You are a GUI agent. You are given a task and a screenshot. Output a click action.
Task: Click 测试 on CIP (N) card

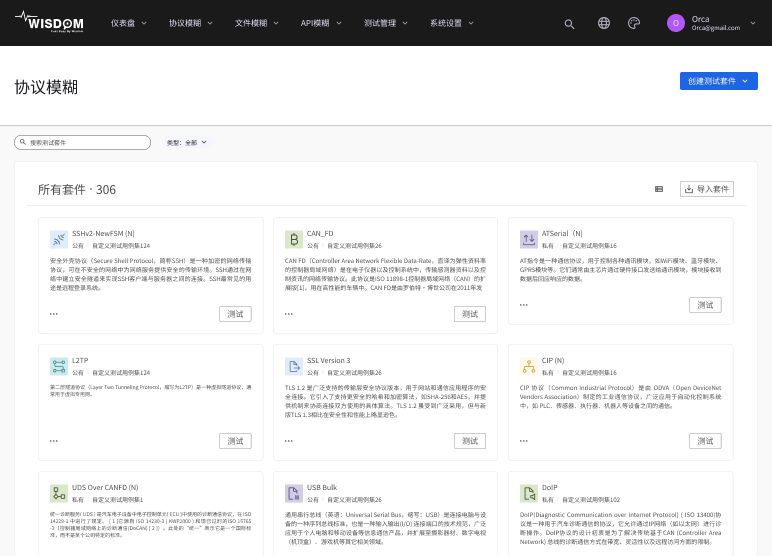tap(705, 441)
